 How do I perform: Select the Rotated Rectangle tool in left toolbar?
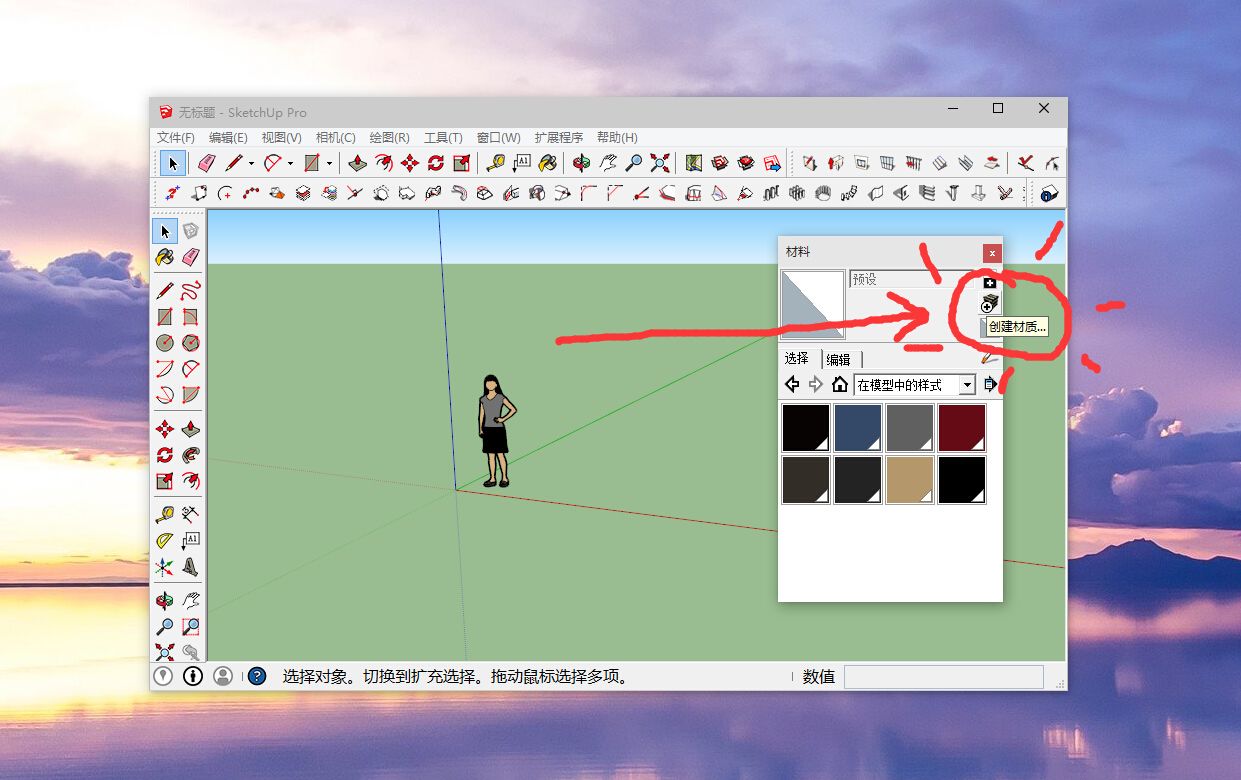click(x=191, y=317)
